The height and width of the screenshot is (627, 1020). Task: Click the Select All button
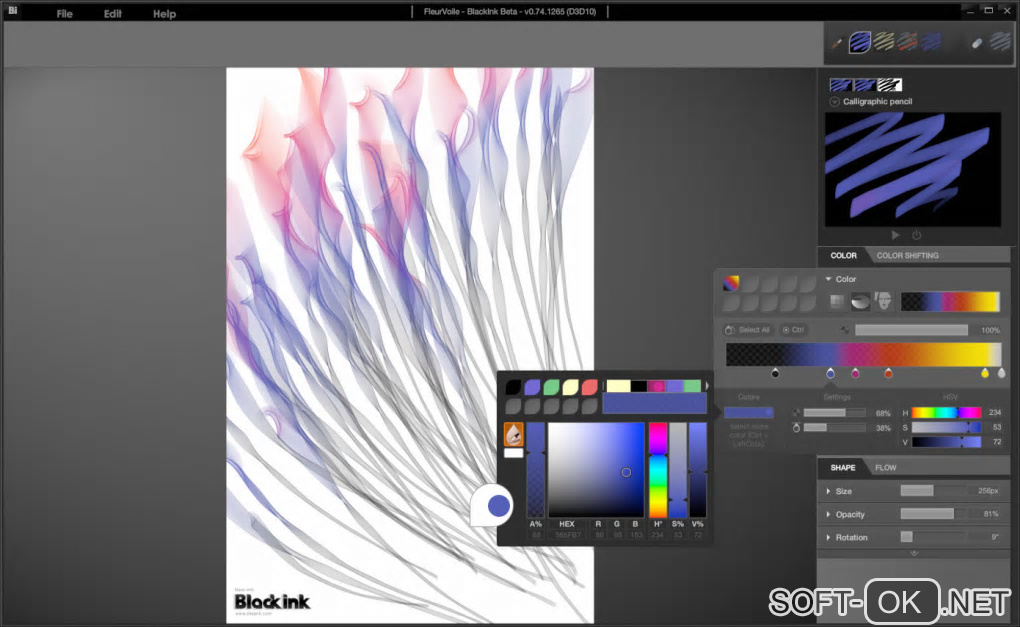(x=748, y=330)
